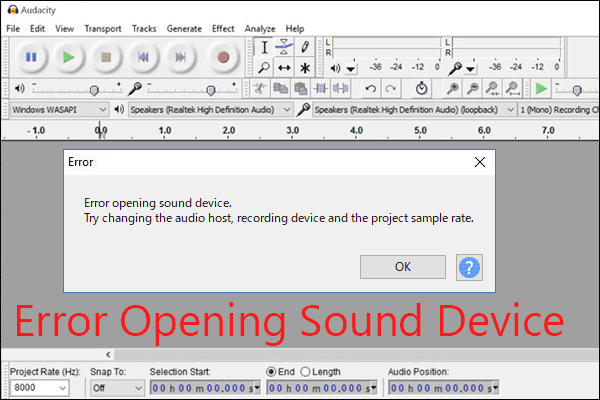This screenshot has width=600, height=400.
Task: Skip to end of the track
Action: tap(181, 57)
